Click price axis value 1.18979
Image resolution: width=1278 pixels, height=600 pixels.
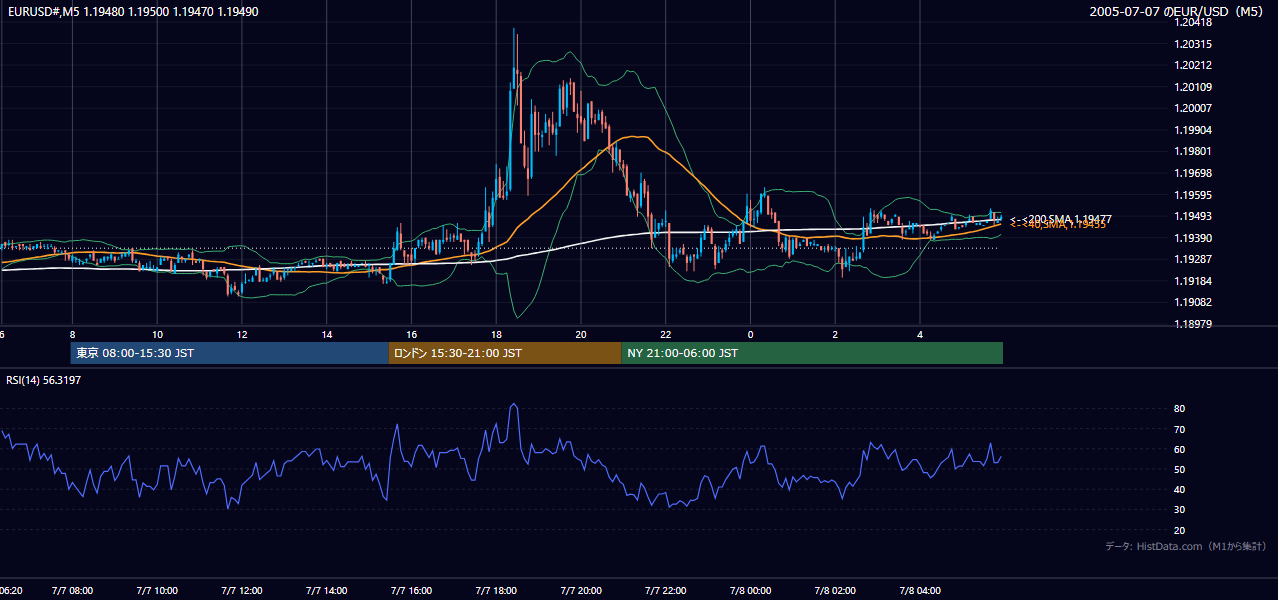1195,324
